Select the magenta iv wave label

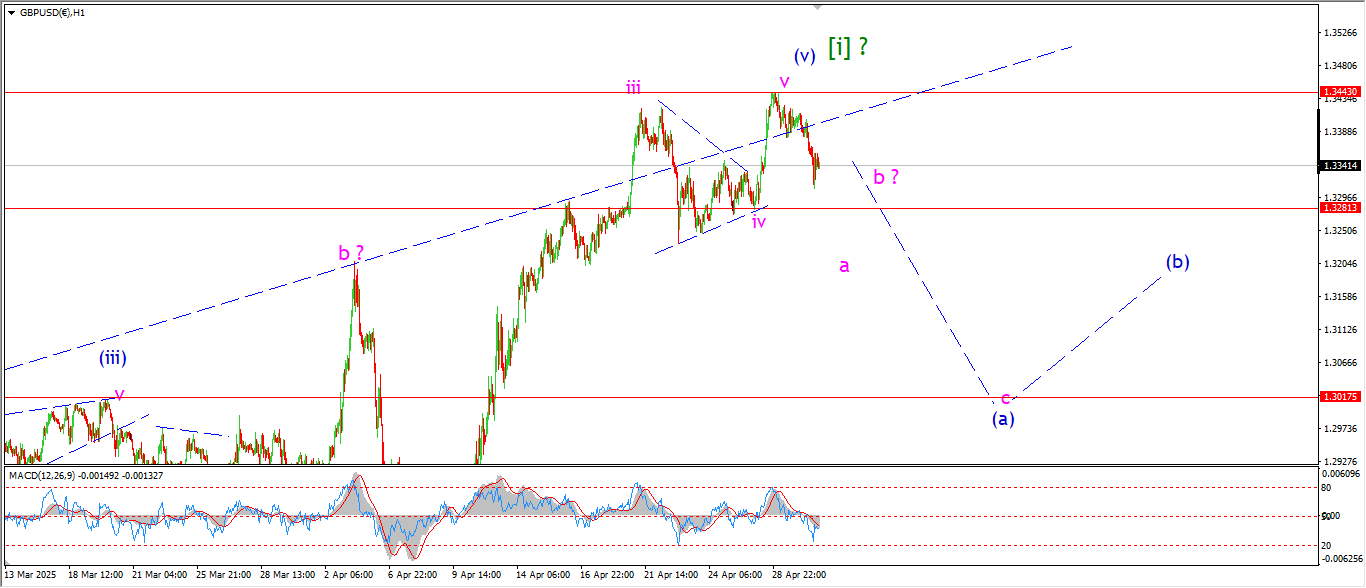click(x=759, y=221)
